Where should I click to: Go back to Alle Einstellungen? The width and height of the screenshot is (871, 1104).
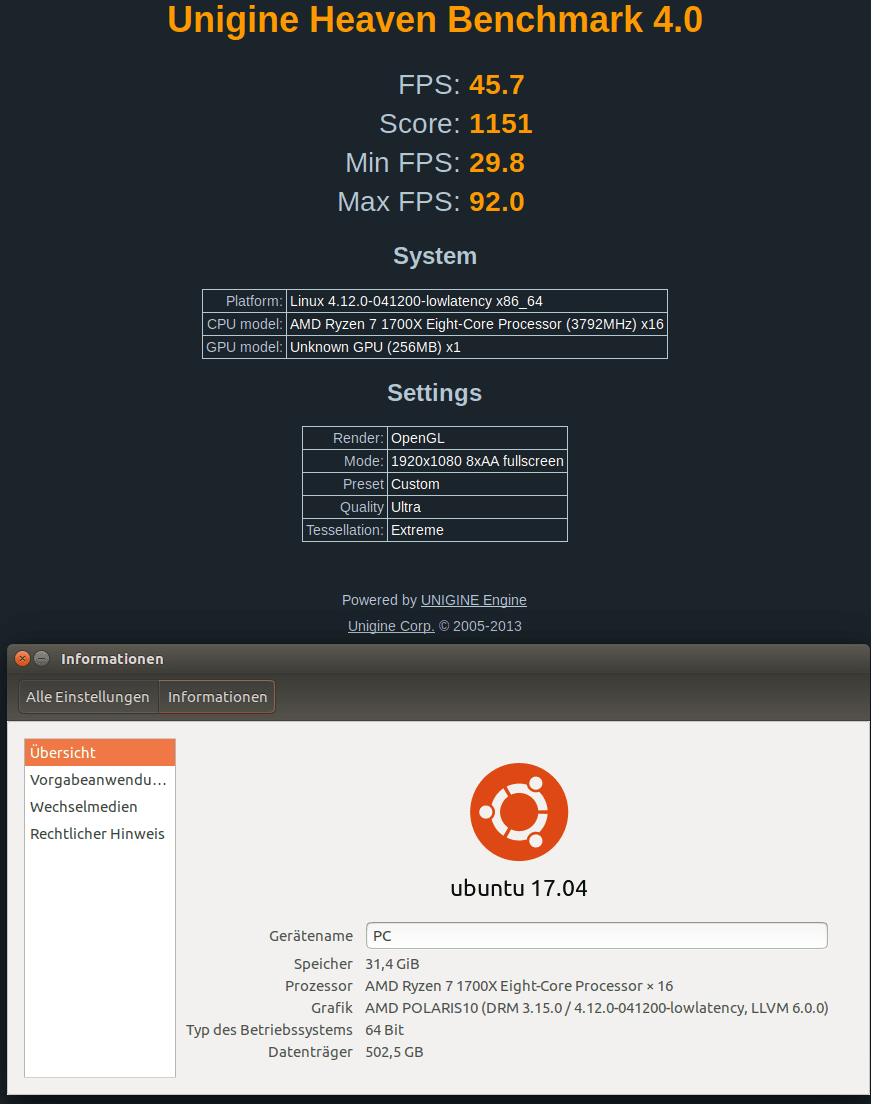(x=88, y=697)
